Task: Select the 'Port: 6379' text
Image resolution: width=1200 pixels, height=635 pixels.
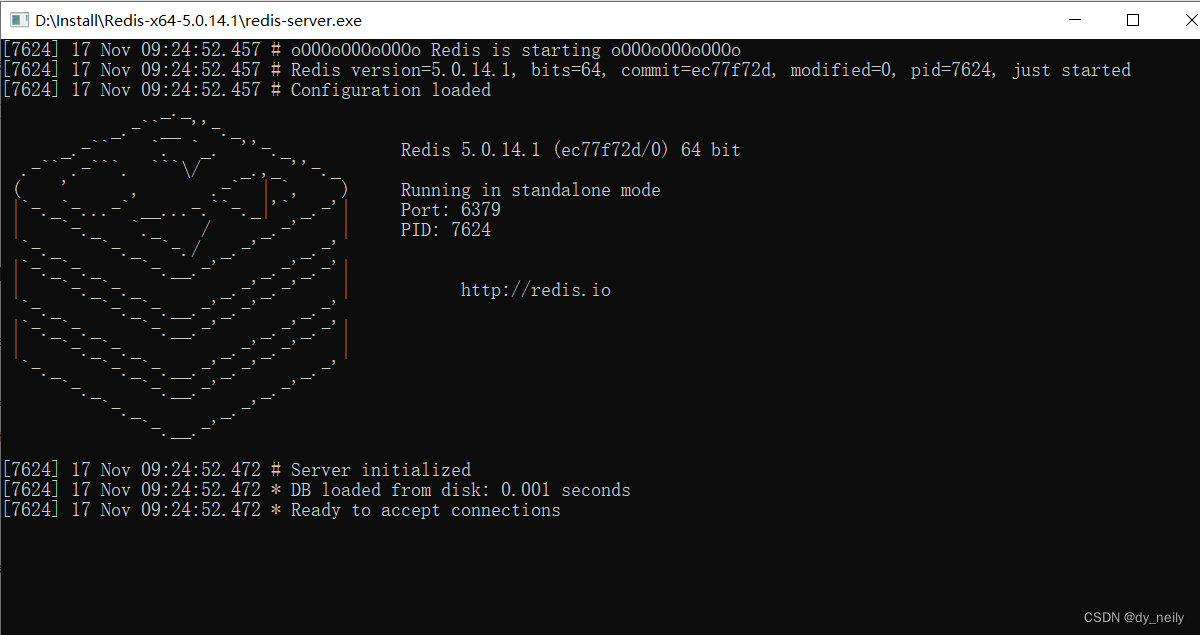Action: pos(450,209)
